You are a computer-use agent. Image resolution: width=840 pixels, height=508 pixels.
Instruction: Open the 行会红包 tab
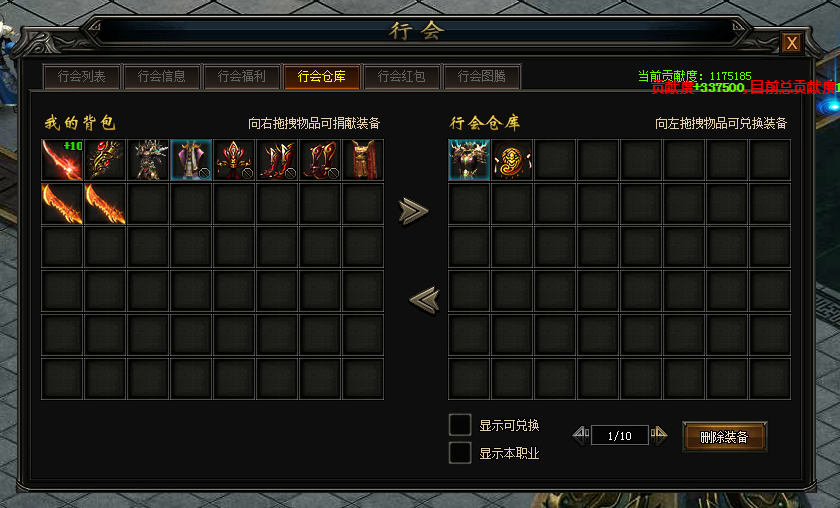(402, 77)
